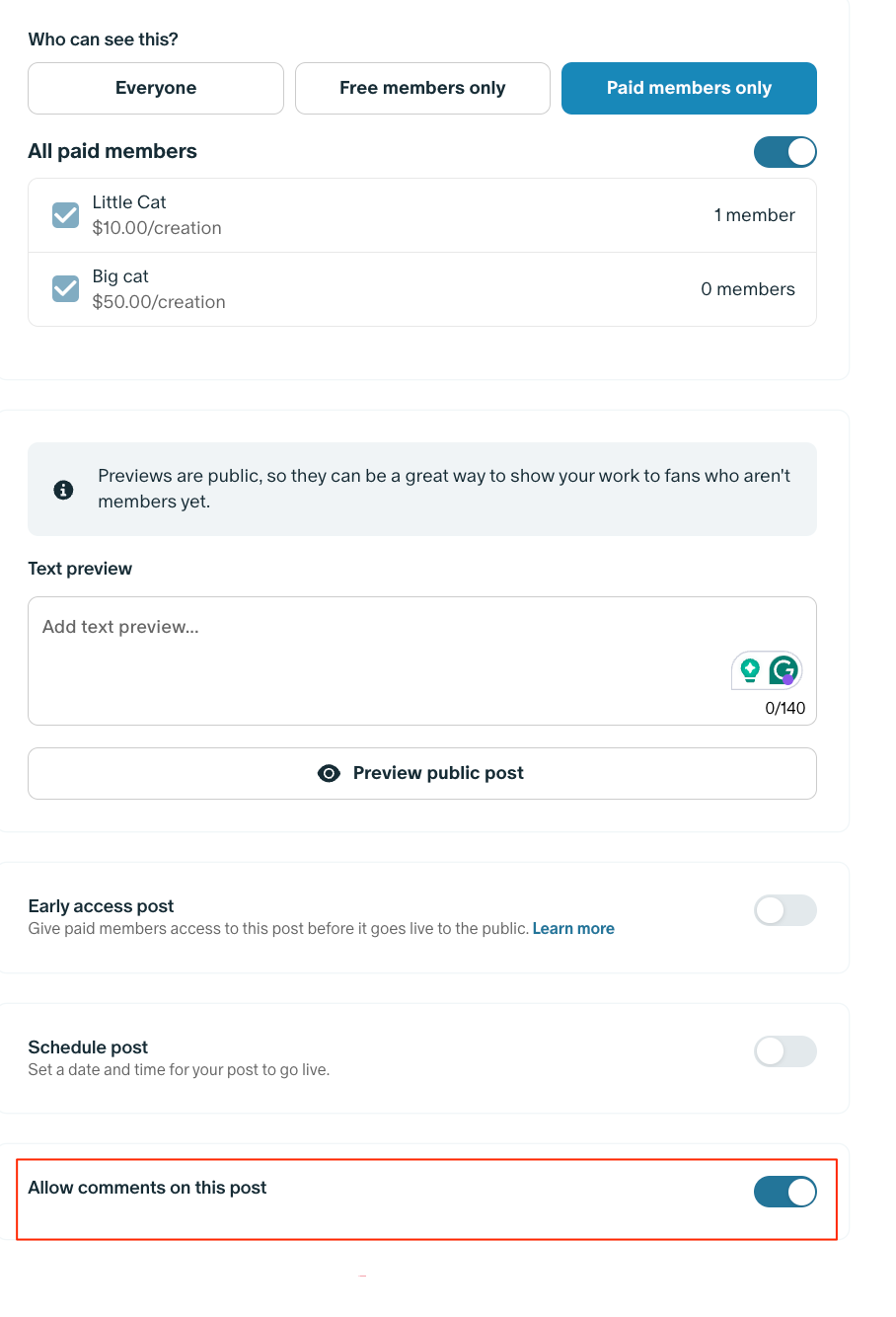Click the 1 member count for Little Cat
This screenshot has width=896, height=1317.
755,214
